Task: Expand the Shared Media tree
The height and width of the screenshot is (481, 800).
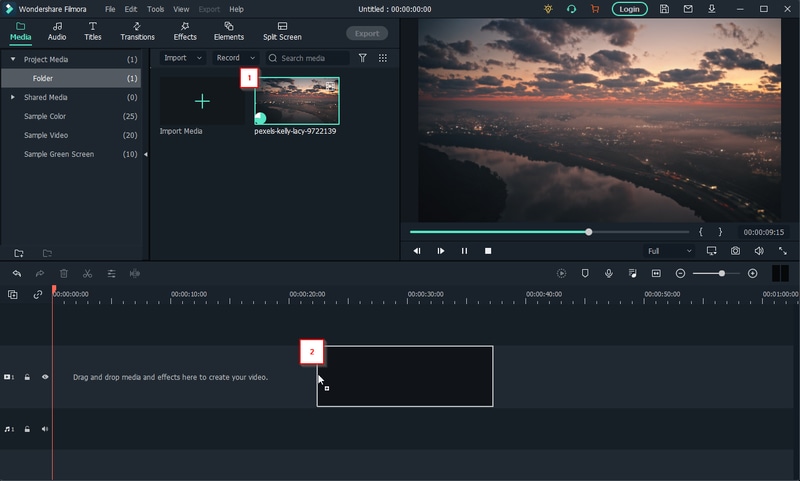Action: (x=13, y=97)
